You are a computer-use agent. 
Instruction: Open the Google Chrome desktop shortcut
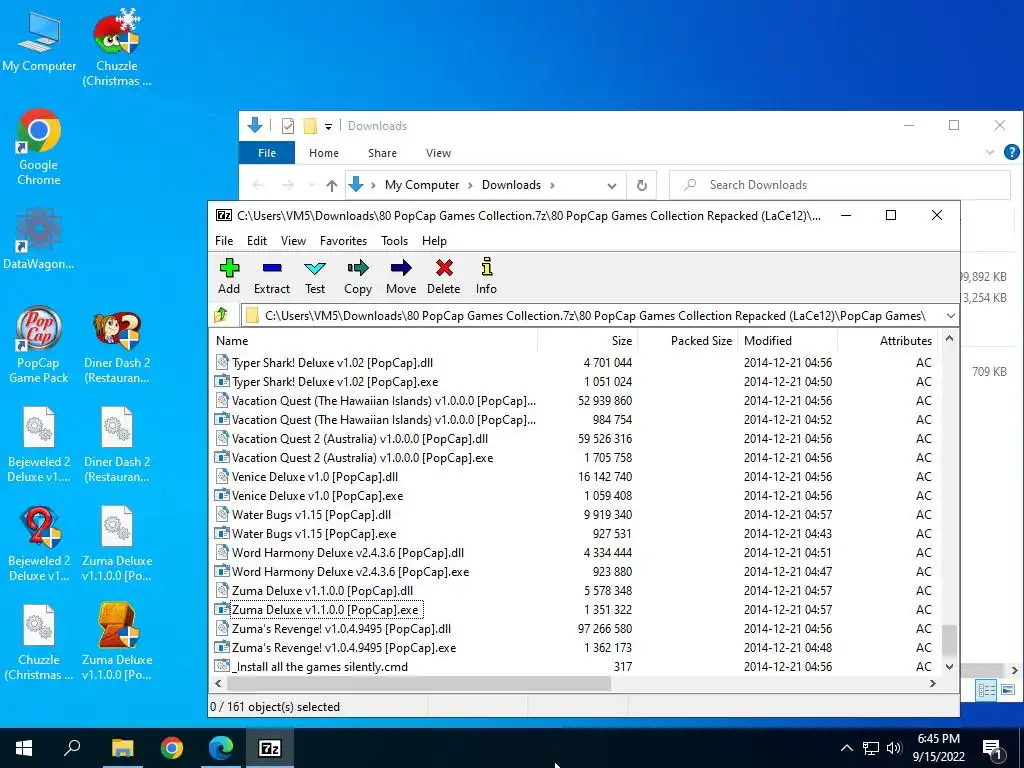pyautogui.click(x=39, y=147)
